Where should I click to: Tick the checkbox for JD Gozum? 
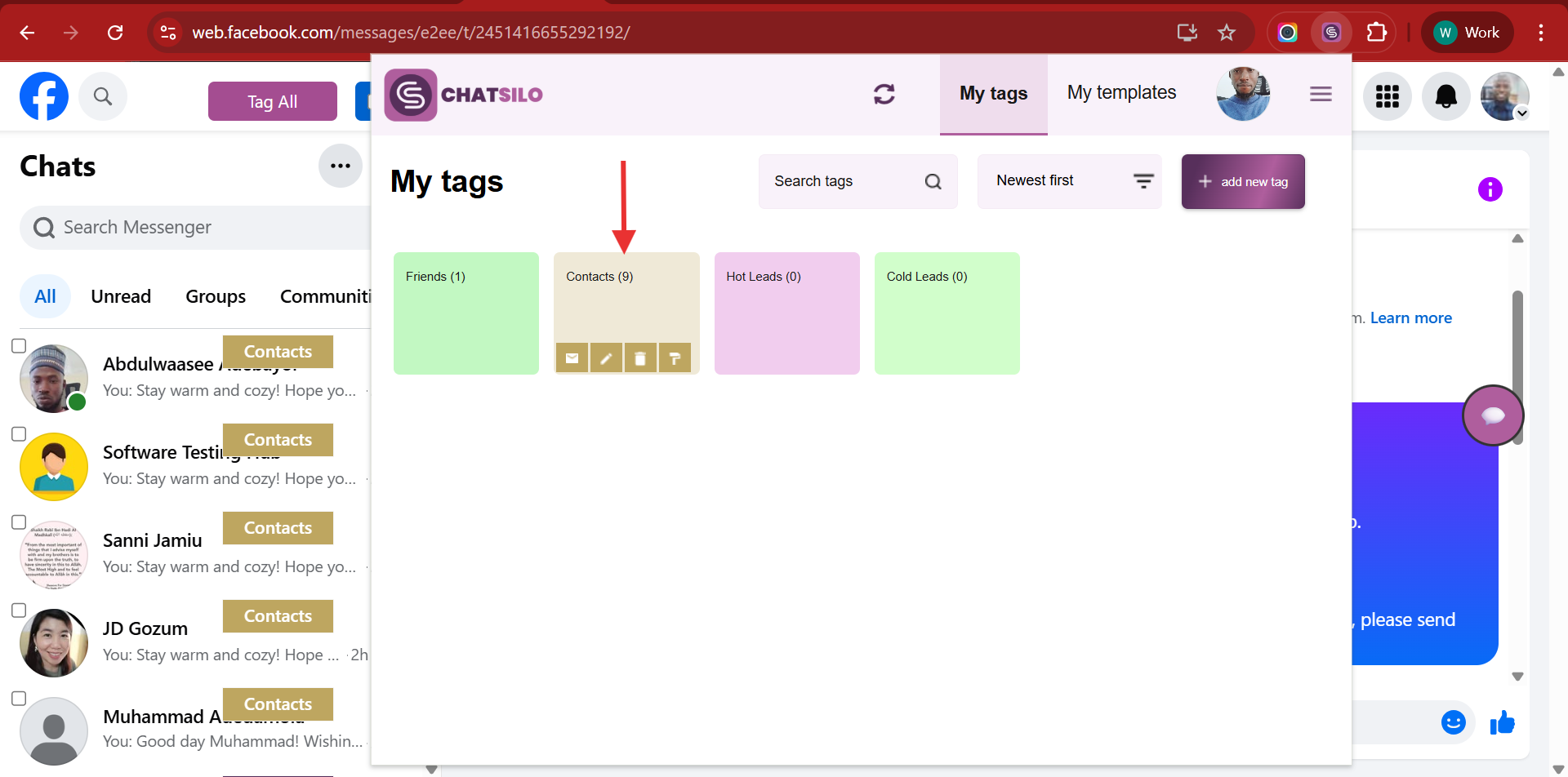coord(19,610)
